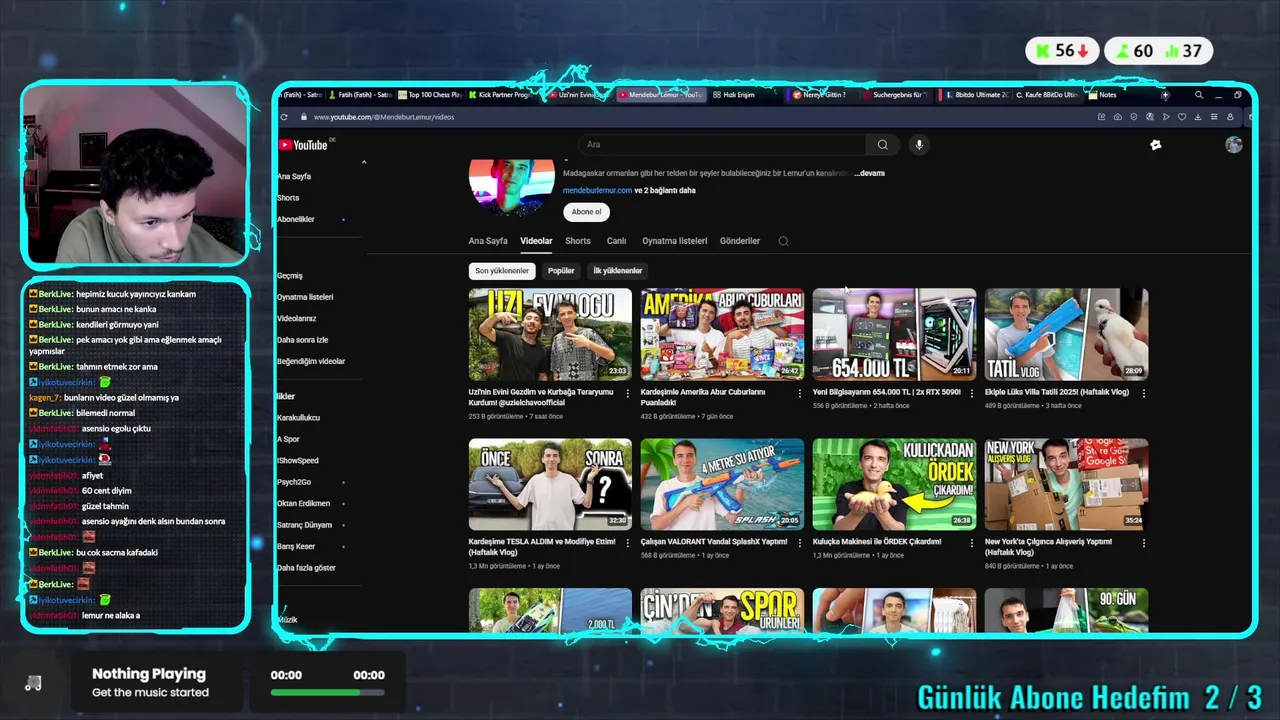Viewport: 1280px width, 720px height.
Task: Open channel search magnifier next to Gönderiler
Action: [x=783, y=241]
